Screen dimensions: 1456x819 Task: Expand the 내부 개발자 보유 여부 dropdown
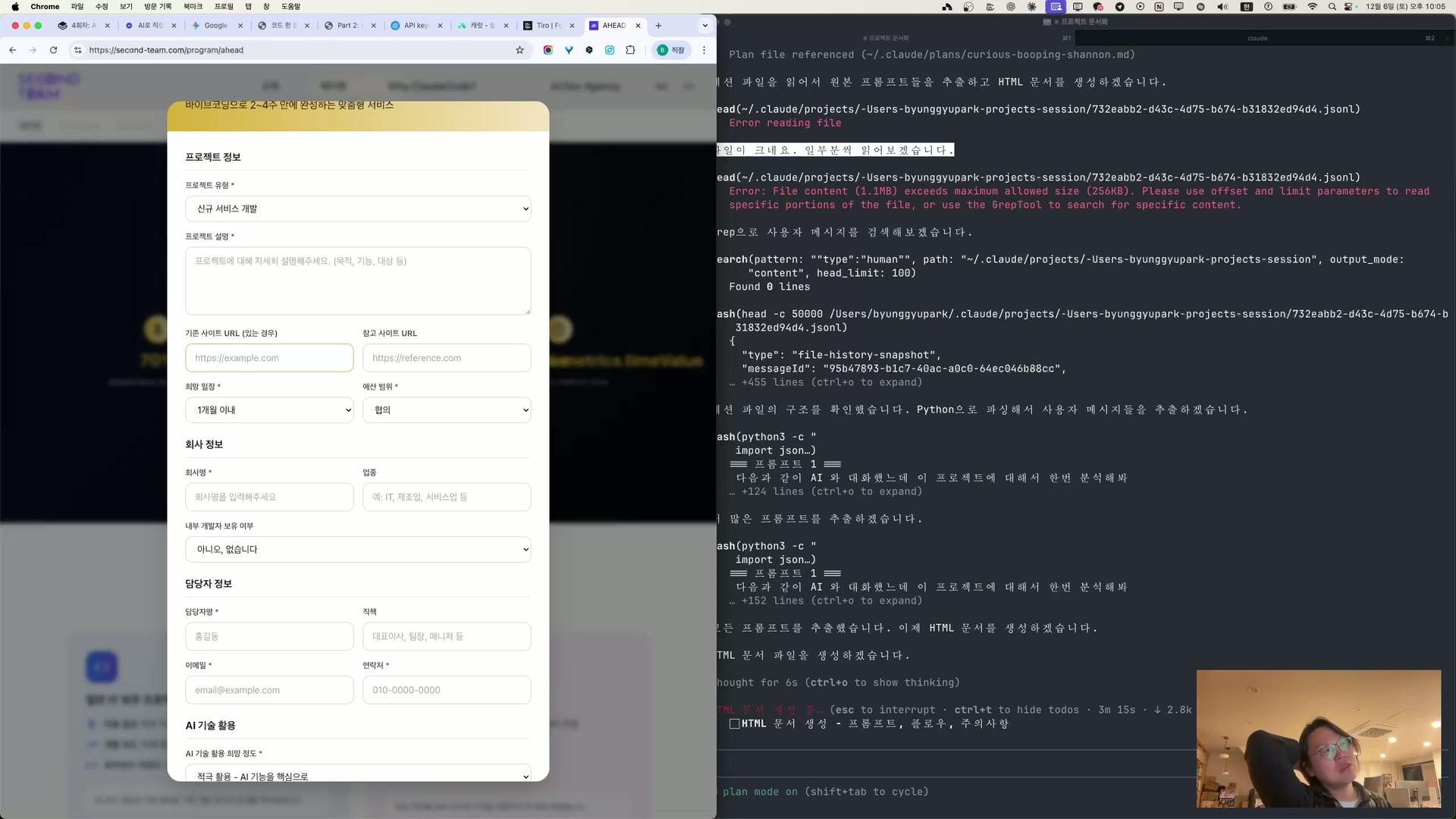357,550
